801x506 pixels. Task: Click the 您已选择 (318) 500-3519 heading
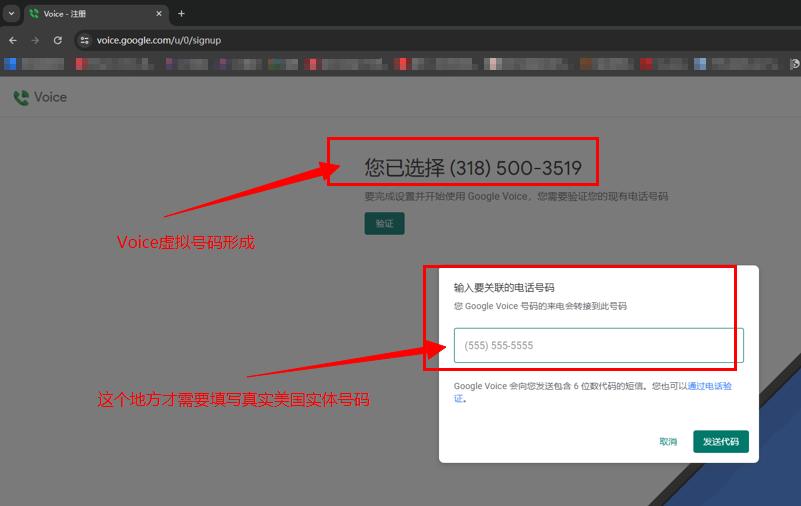473,168
